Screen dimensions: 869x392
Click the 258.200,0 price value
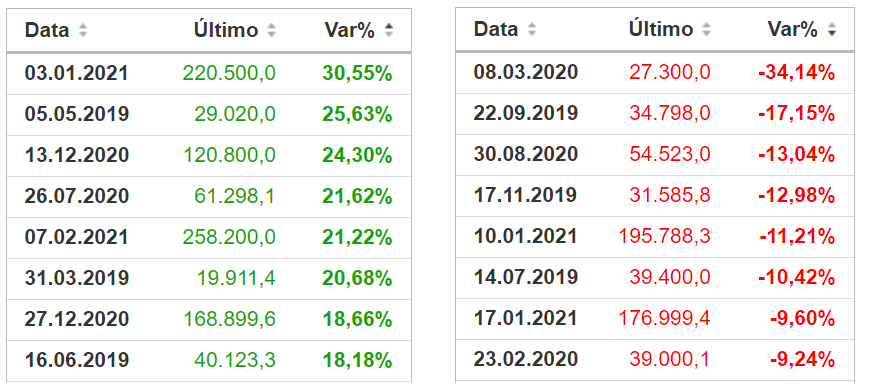[229, 237]
